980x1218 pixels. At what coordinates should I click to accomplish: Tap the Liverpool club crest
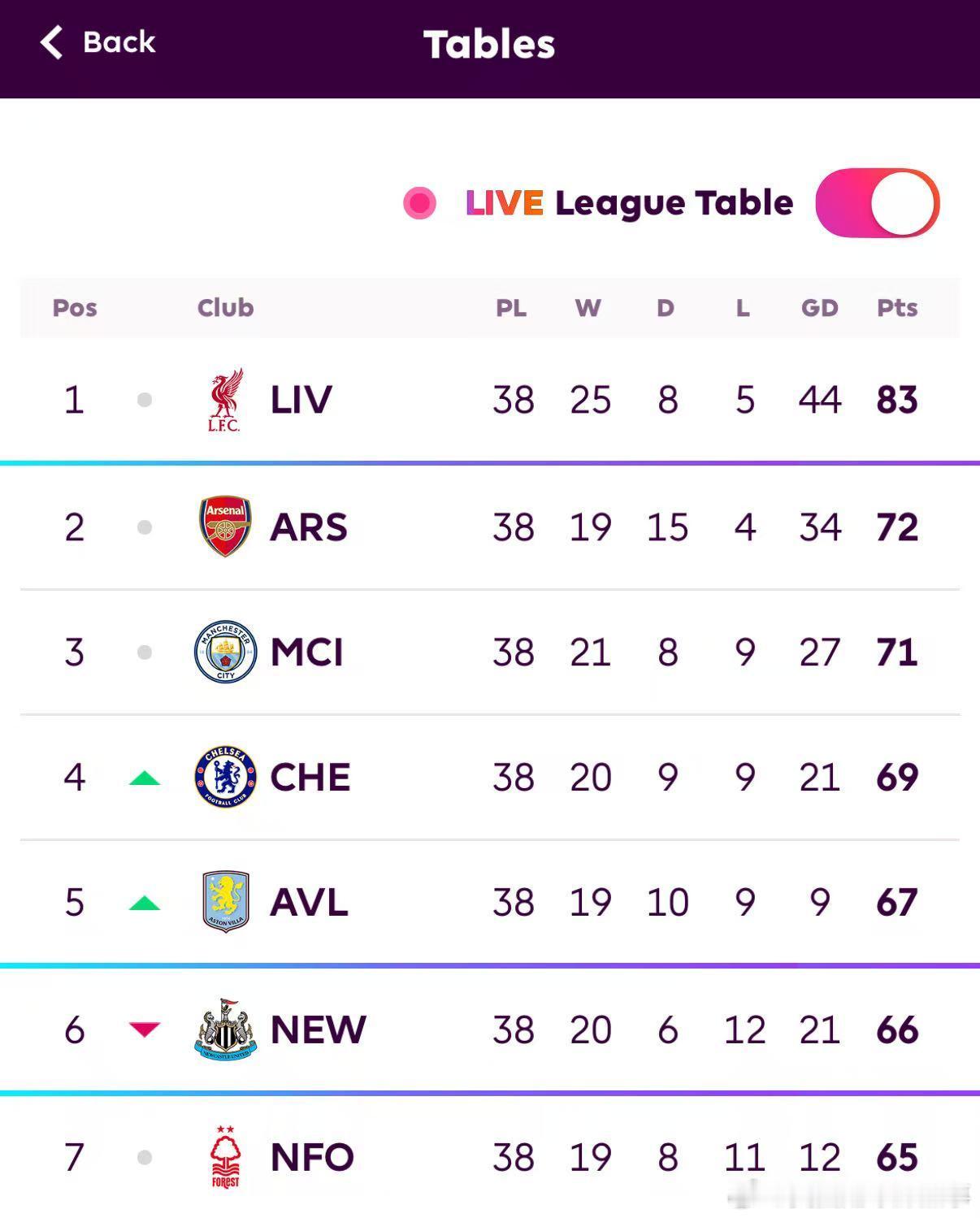[225, 400]
